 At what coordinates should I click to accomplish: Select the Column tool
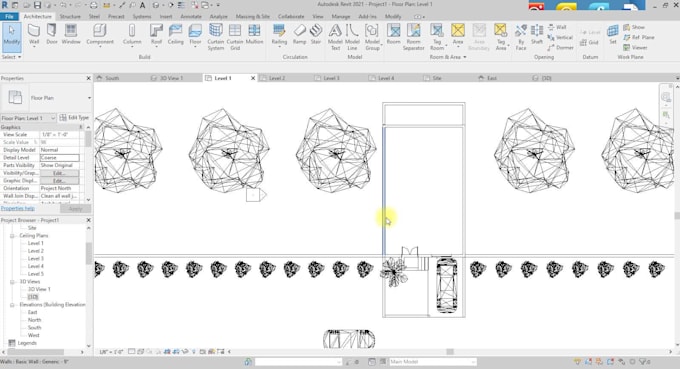click(132, 34)
